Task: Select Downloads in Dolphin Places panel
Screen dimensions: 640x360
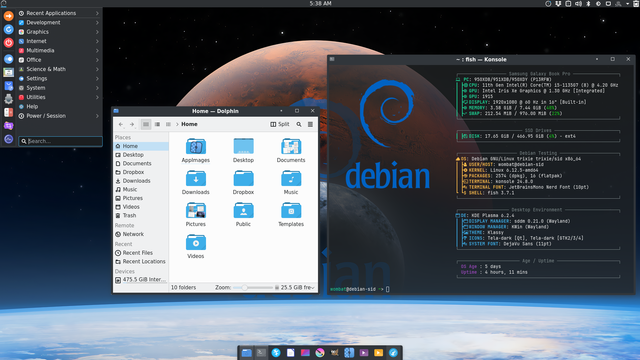Action: (x=141, y=181)
